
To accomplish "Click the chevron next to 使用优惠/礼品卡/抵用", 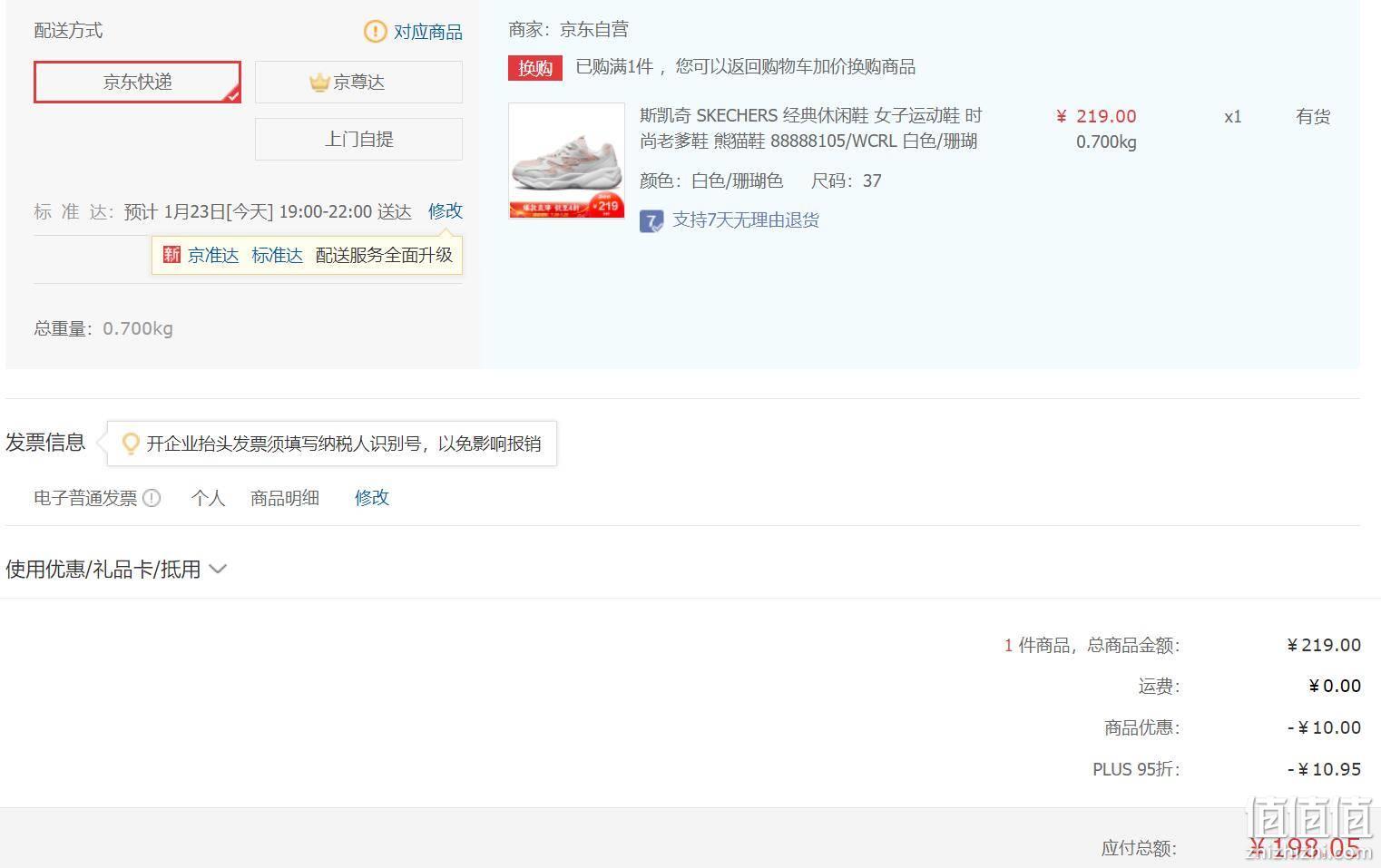I will point(218,570).
